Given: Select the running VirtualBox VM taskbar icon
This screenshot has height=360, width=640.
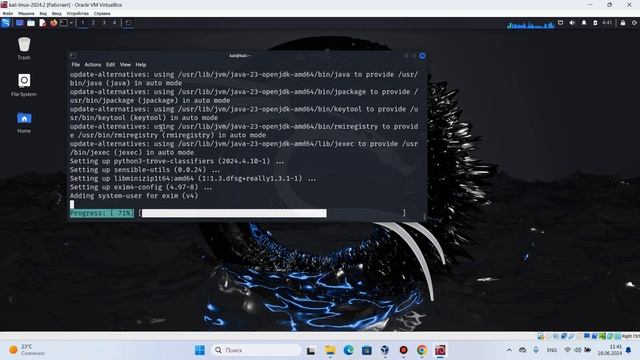Looking at the screenshot, I should tap(440, 350).
